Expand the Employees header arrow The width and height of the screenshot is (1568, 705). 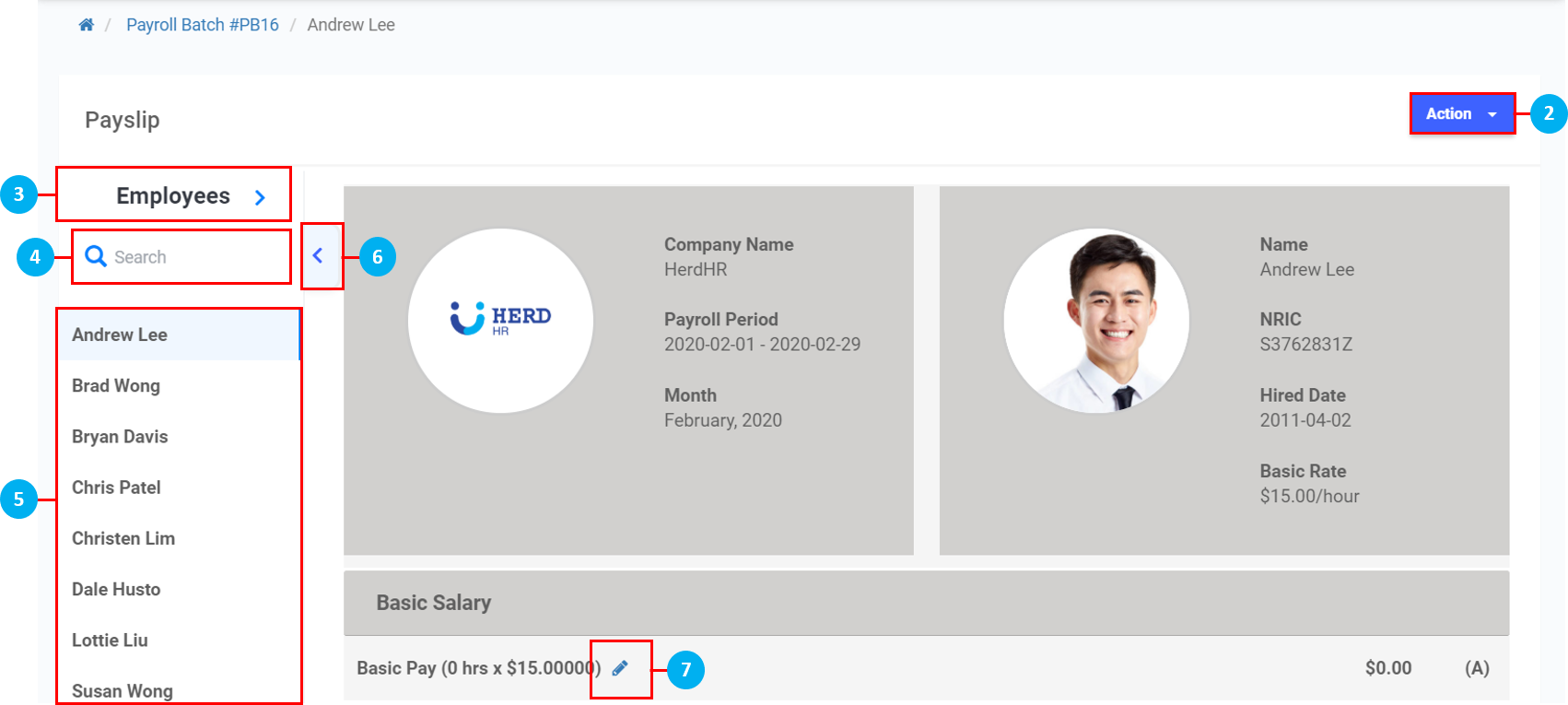[260, 197]
